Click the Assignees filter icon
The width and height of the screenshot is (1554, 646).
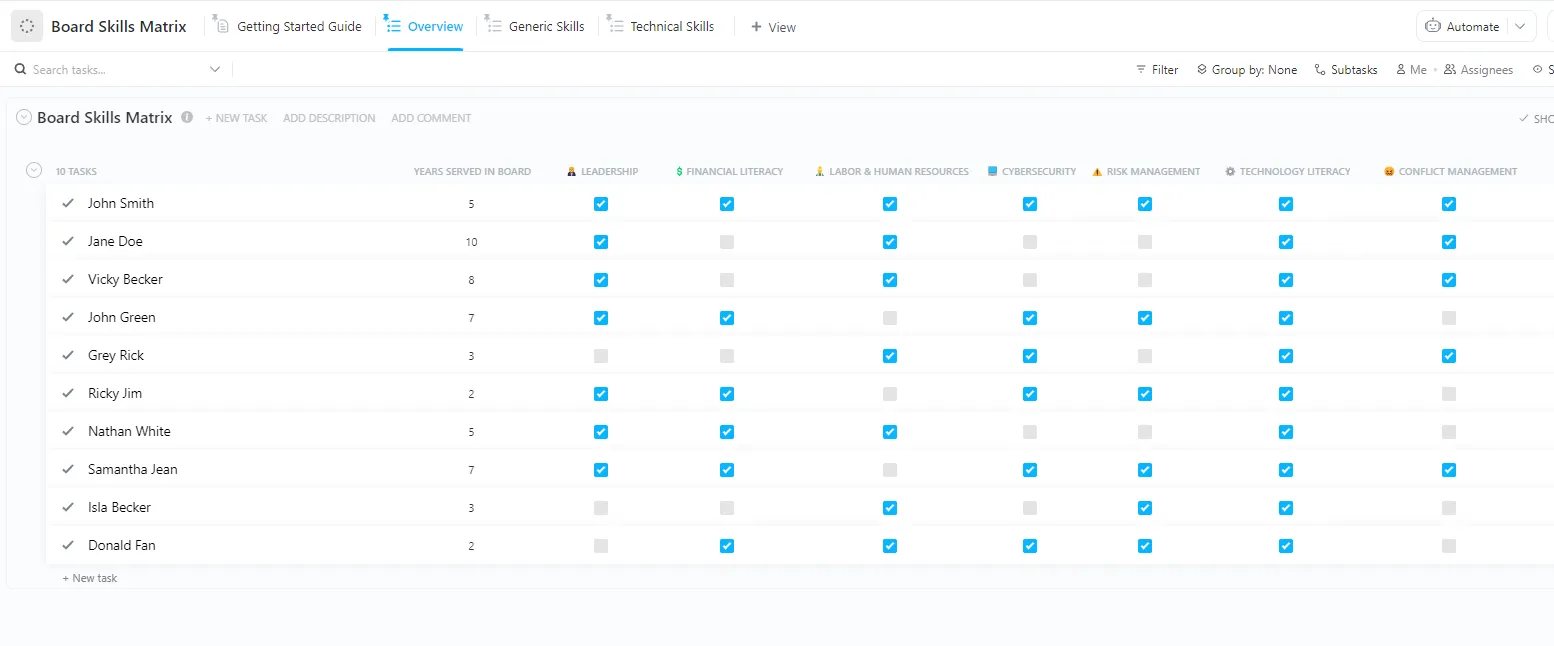pyautogui.click(x=1450, y=70)
